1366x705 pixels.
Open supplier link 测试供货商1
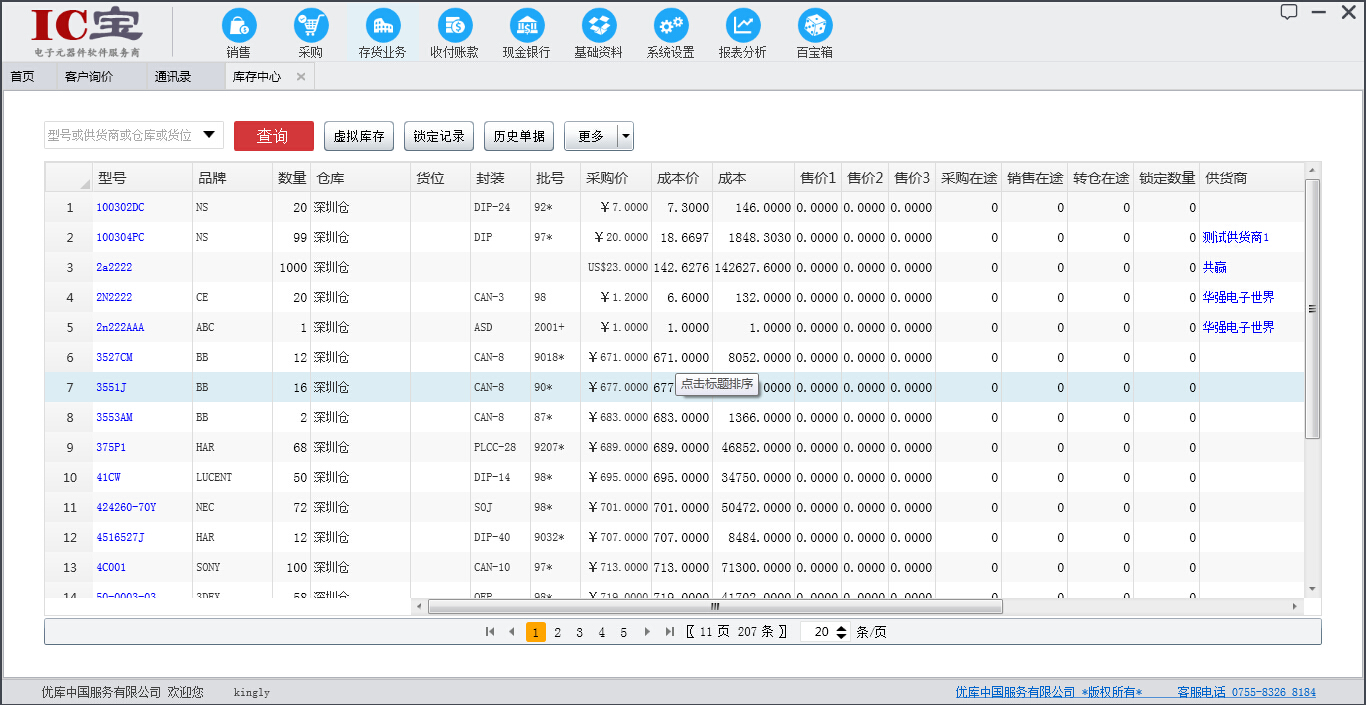pos(1236,238)
